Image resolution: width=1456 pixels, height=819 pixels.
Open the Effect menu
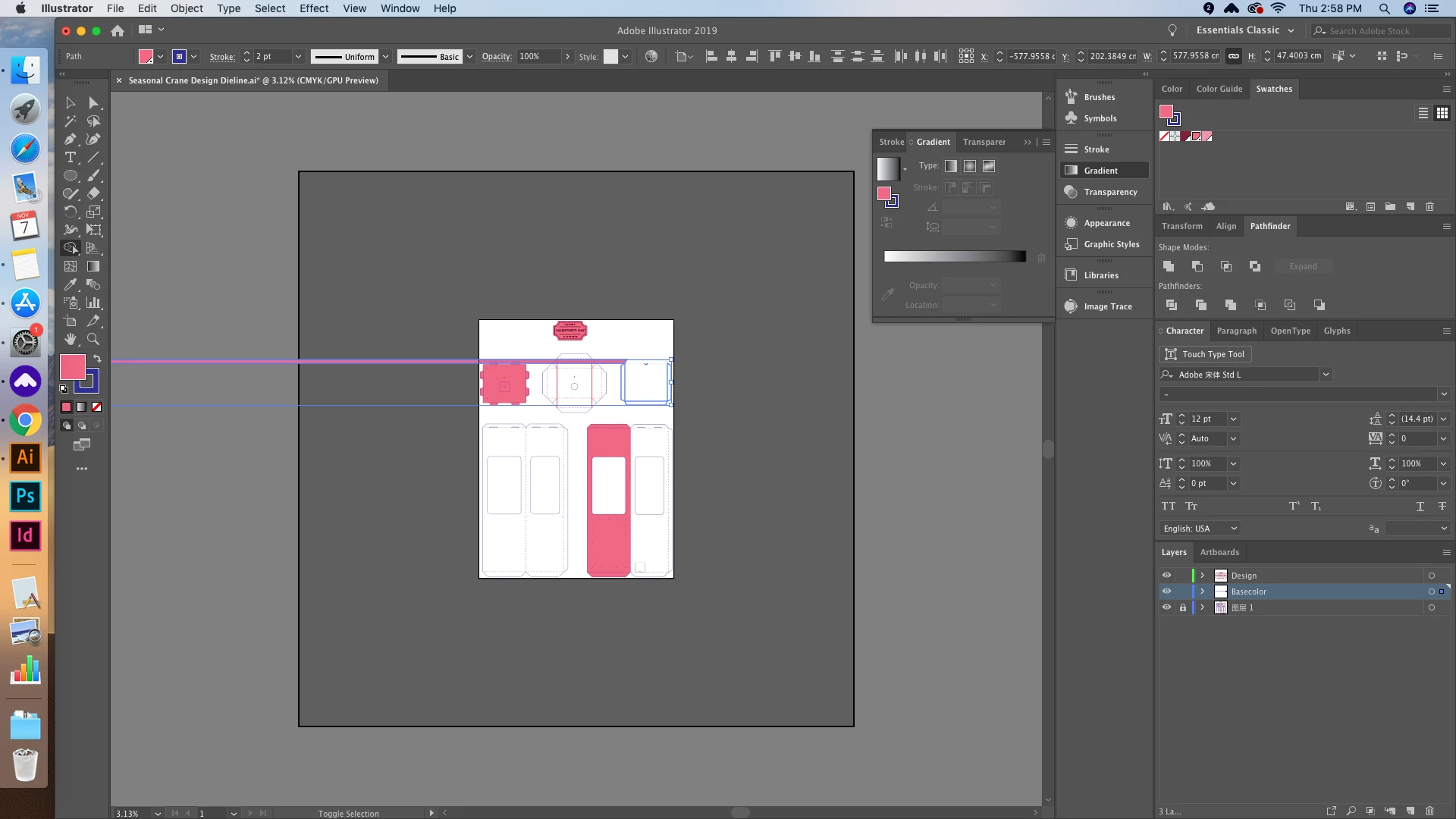tap(313, 8)
